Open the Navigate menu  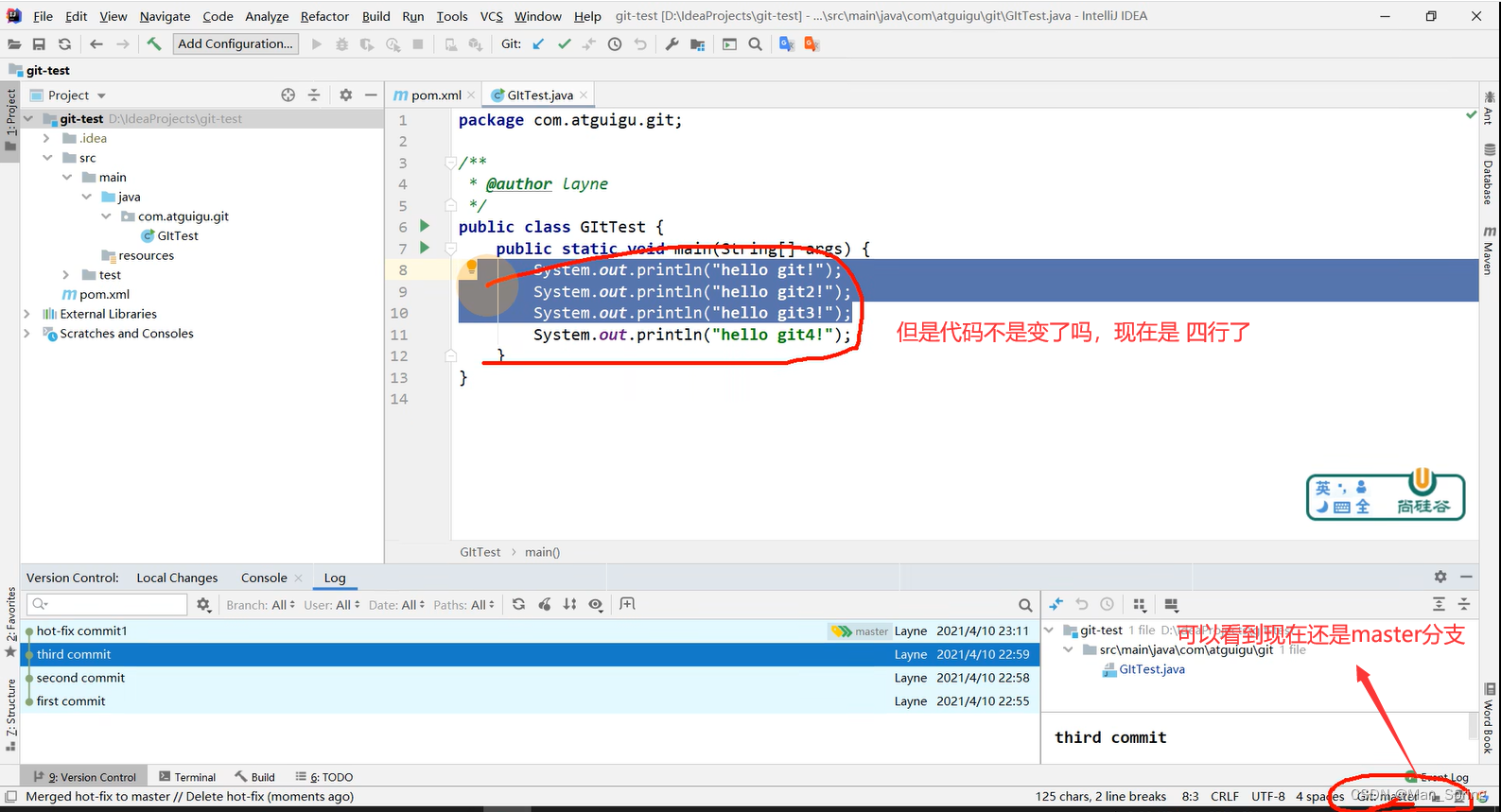165,16
